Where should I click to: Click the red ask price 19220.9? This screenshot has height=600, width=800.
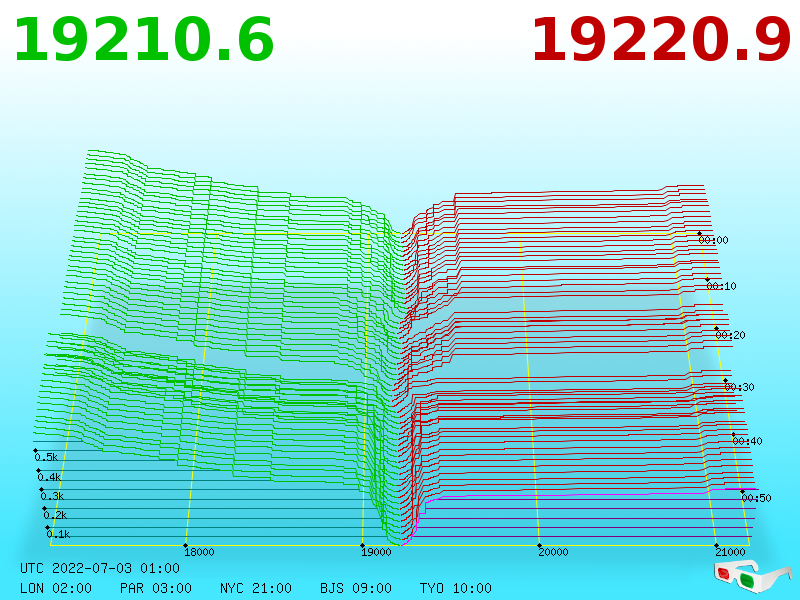(661, 40)
